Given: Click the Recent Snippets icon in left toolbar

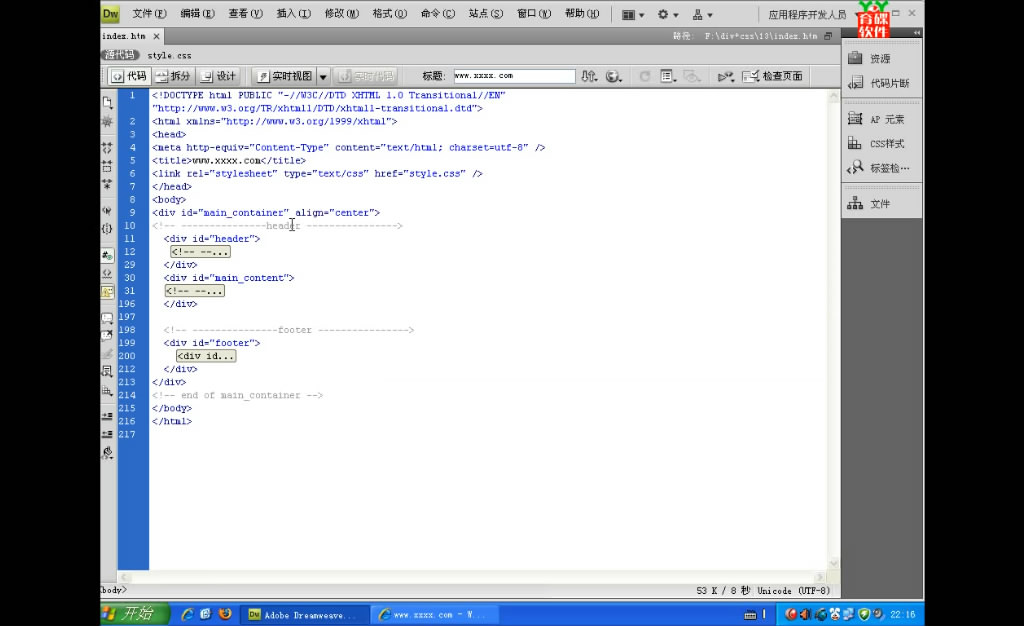Looking at the screenshot, I should [x=108, y=371].
